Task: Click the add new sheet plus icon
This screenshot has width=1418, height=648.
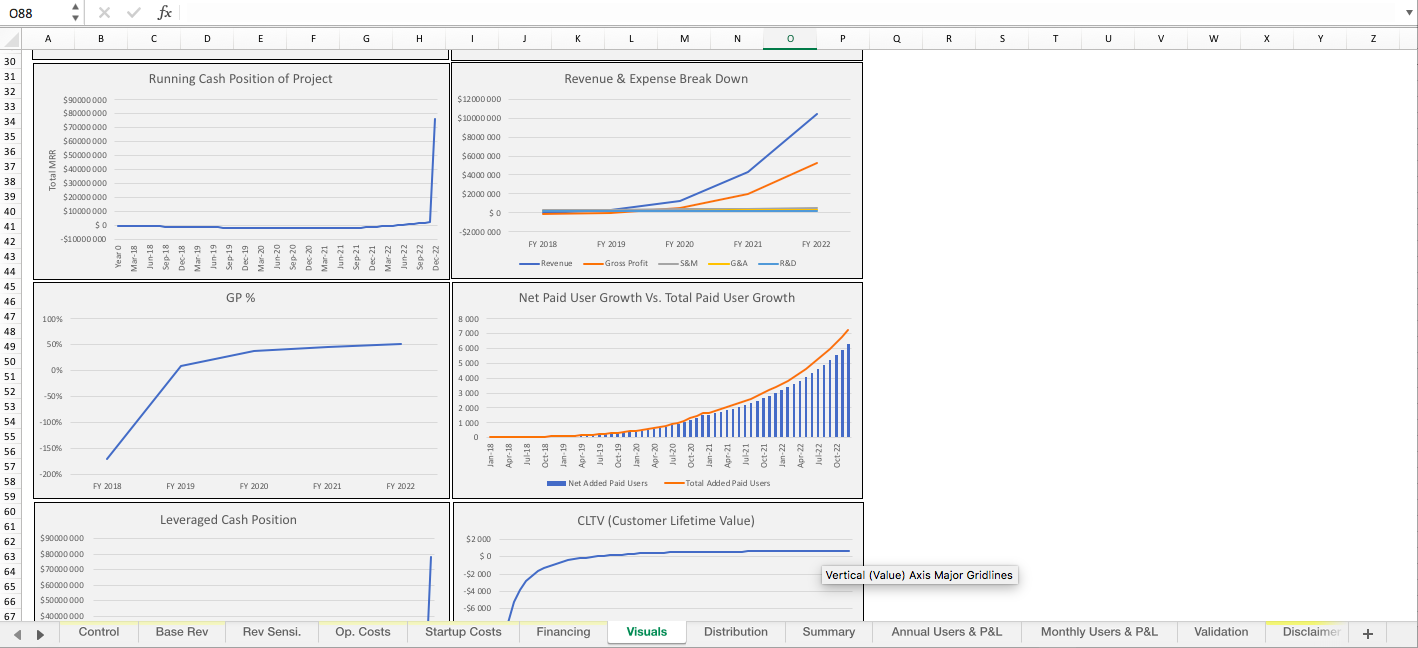Action: [x=1367, y=632]
